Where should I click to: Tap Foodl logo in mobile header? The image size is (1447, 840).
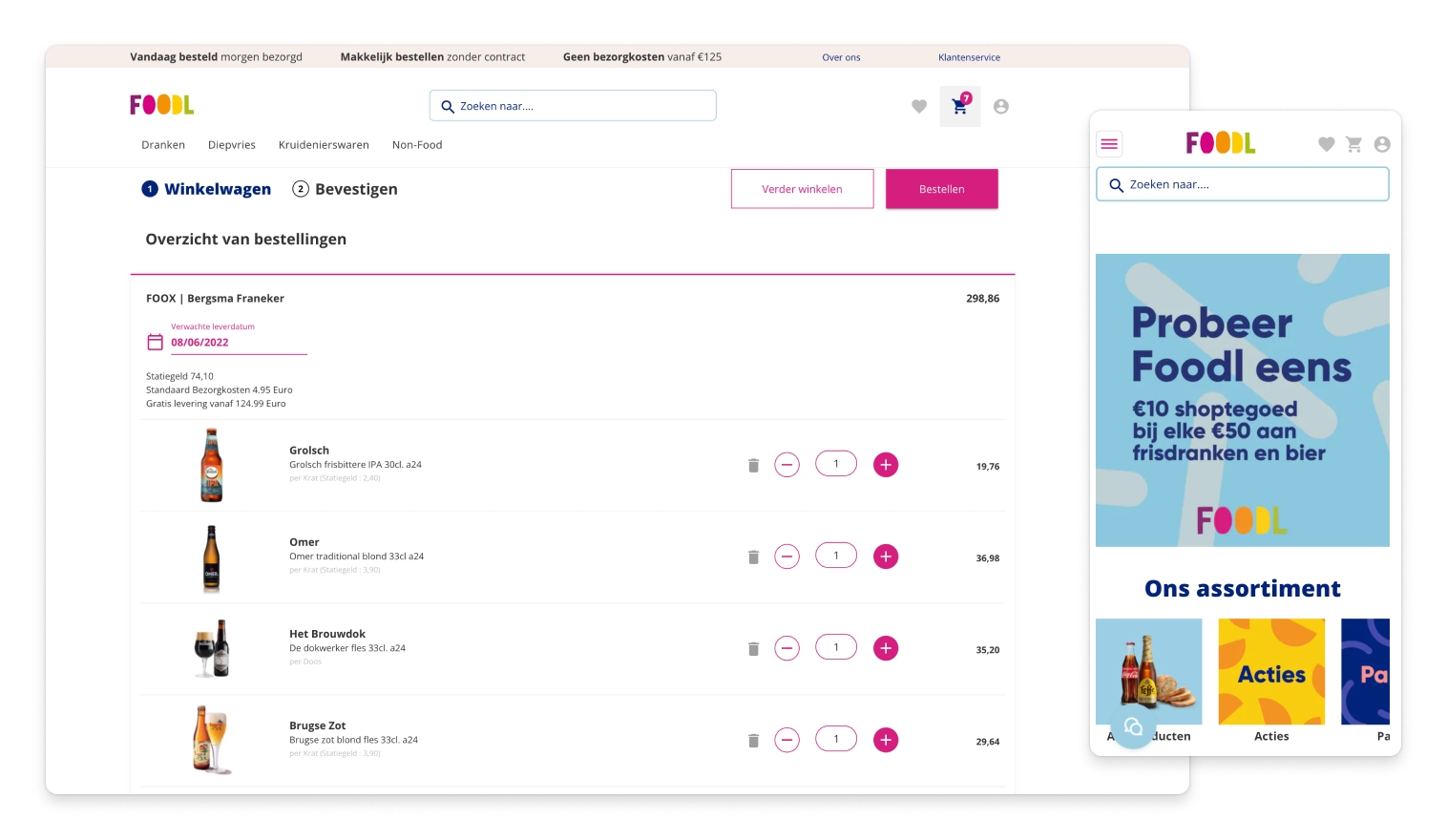click(x=1221, y=143)
